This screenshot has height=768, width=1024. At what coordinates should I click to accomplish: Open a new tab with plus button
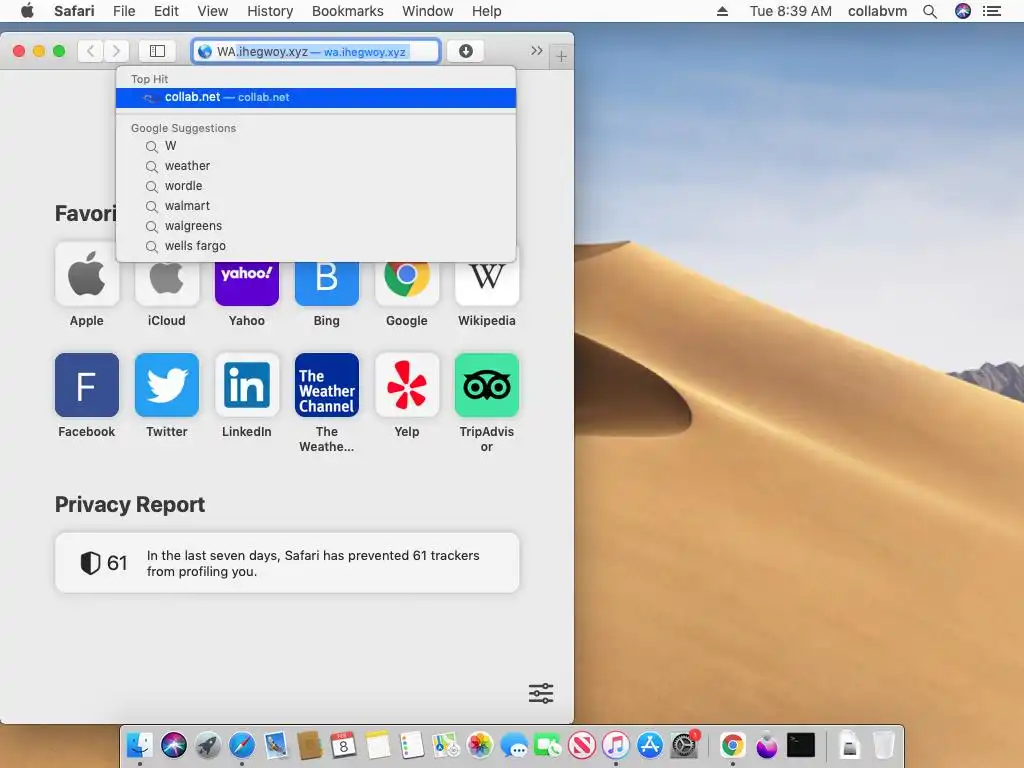coord(561,57)
